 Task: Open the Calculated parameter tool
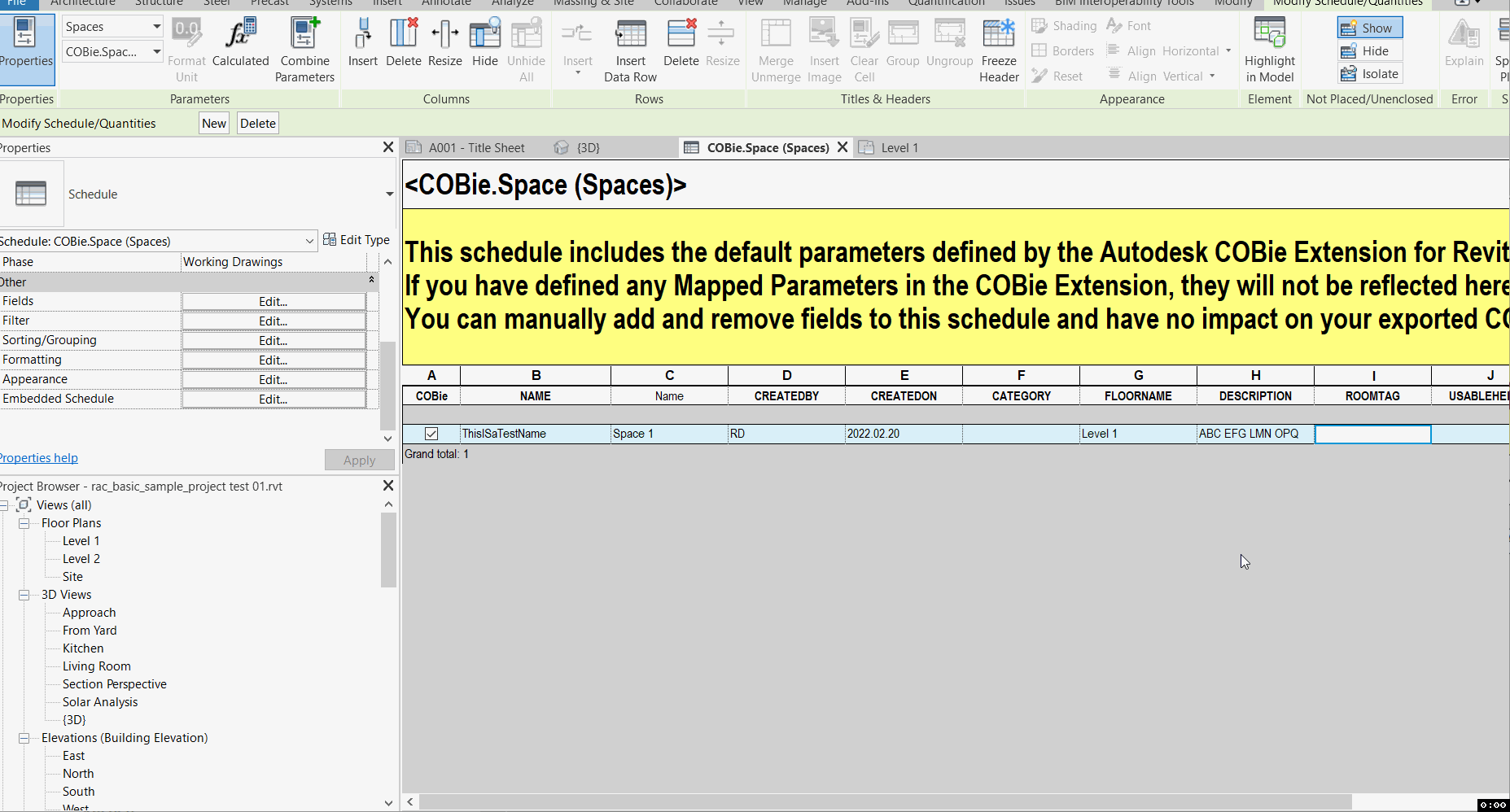240,45
